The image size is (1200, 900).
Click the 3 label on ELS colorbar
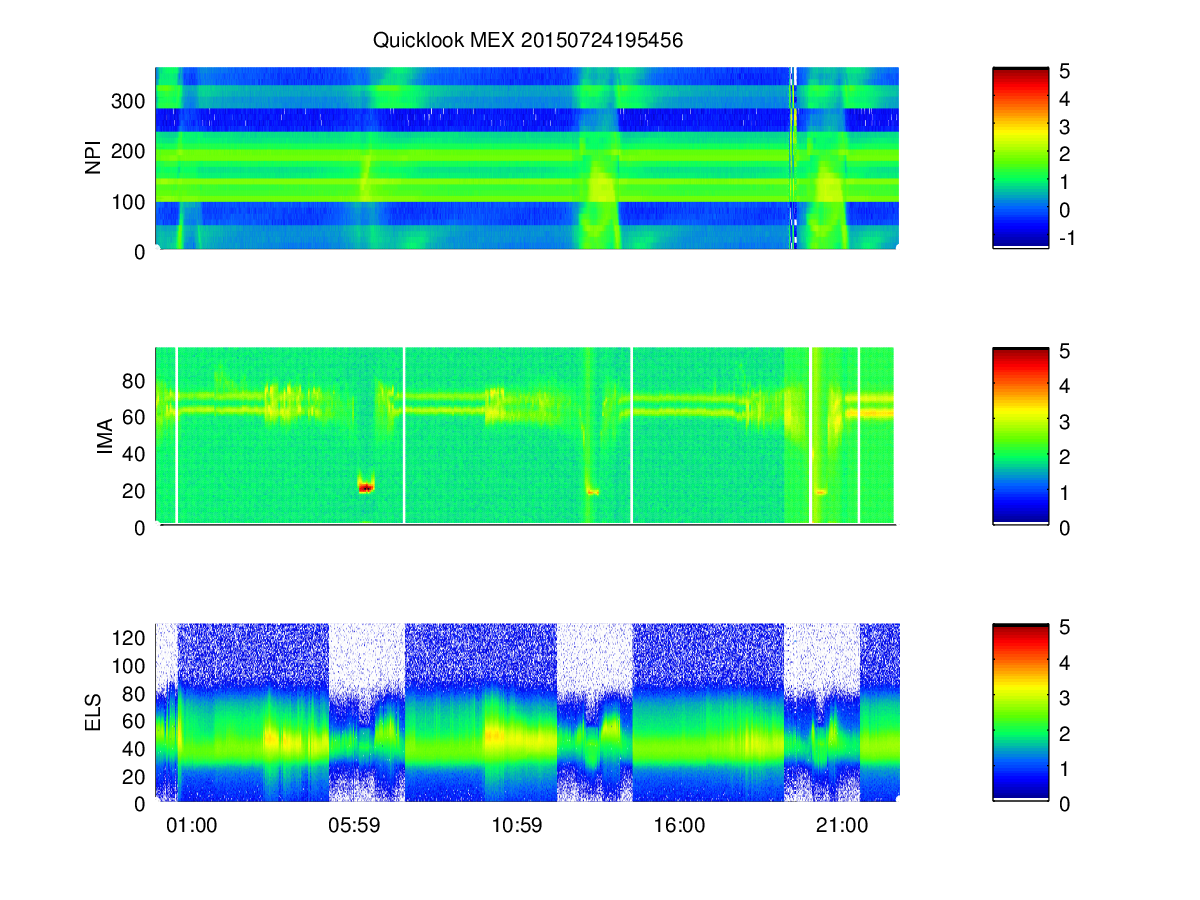[x=1065, y=697]
